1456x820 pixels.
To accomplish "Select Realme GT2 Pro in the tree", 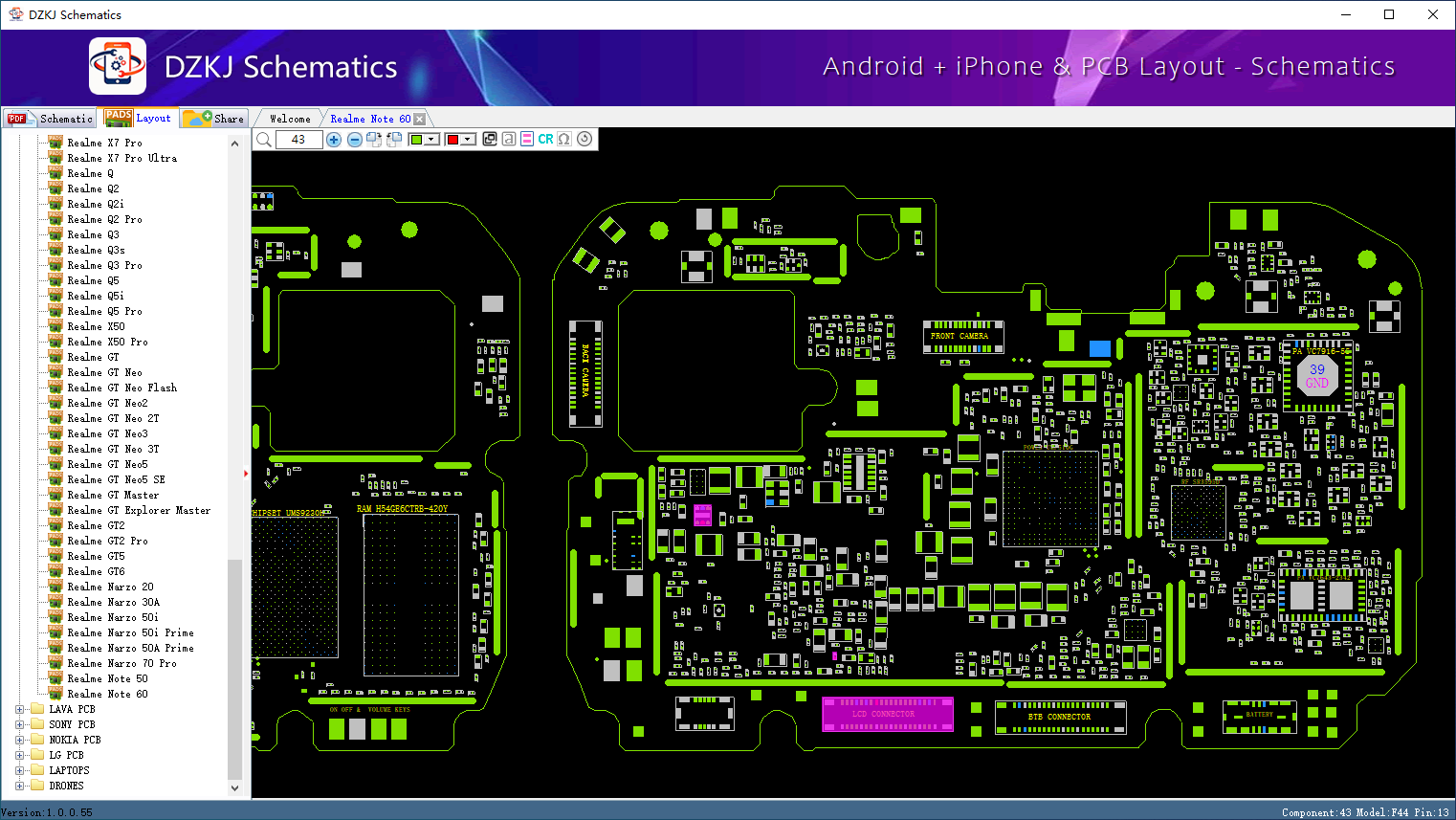I will (107, 541).
